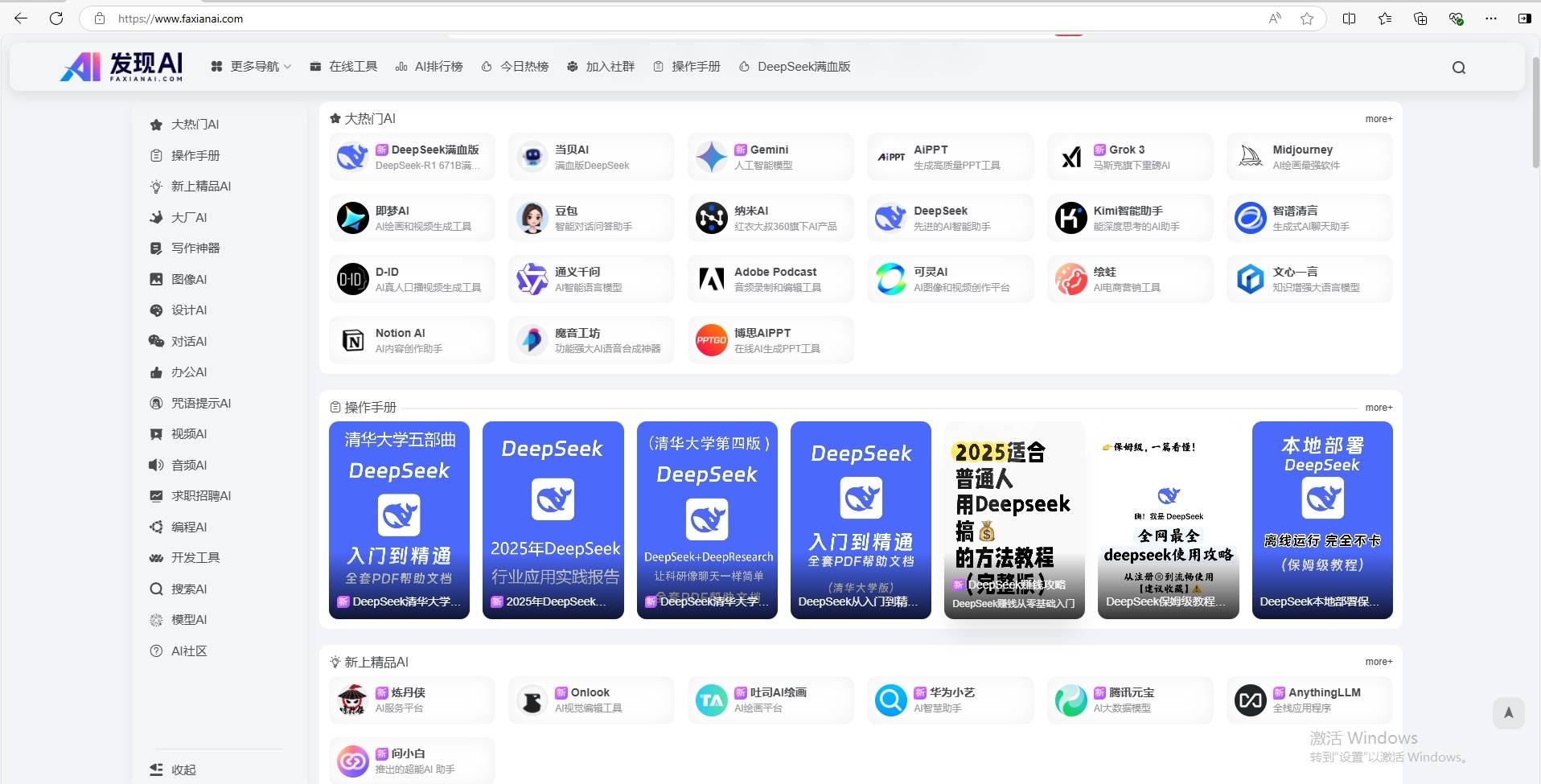Image resolution: width=1541 pixels, height=784 pixels.
Task: Select 咒语提示AI in the sidebar
Action: click(x=191, y=404)
